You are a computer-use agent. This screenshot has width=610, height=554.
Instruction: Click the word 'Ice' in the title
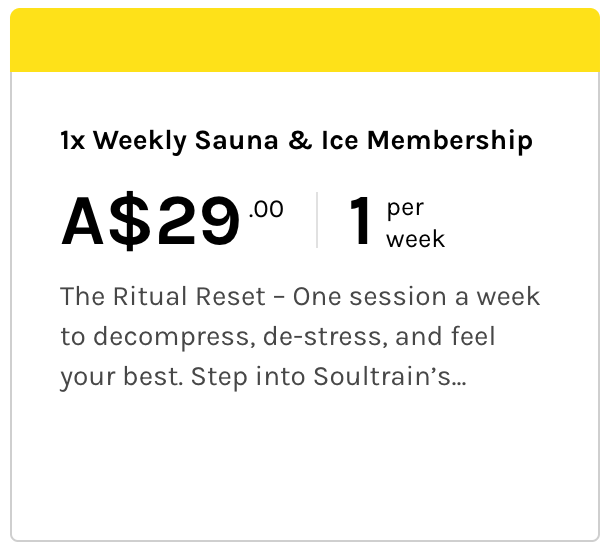[x=340, y=140]
